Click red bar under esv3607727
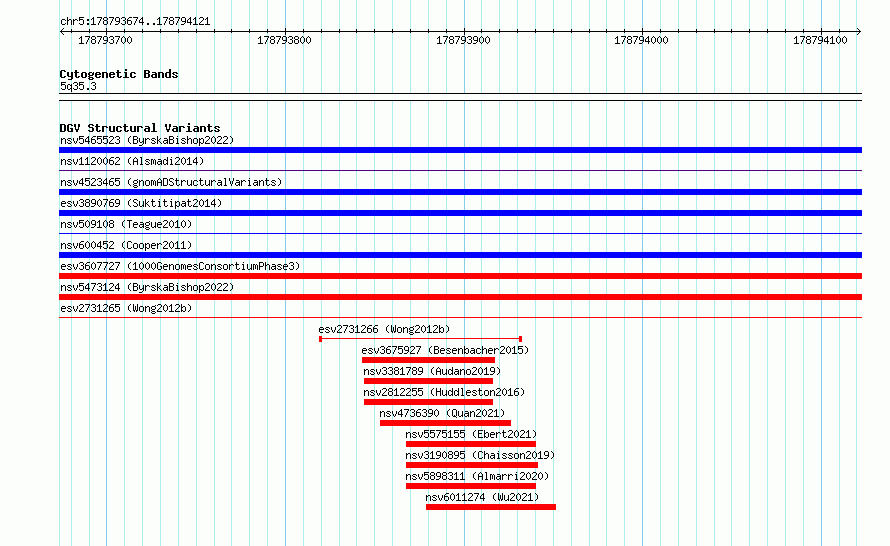This screenshot has height=546, width=890. click(x=460, y=276)
